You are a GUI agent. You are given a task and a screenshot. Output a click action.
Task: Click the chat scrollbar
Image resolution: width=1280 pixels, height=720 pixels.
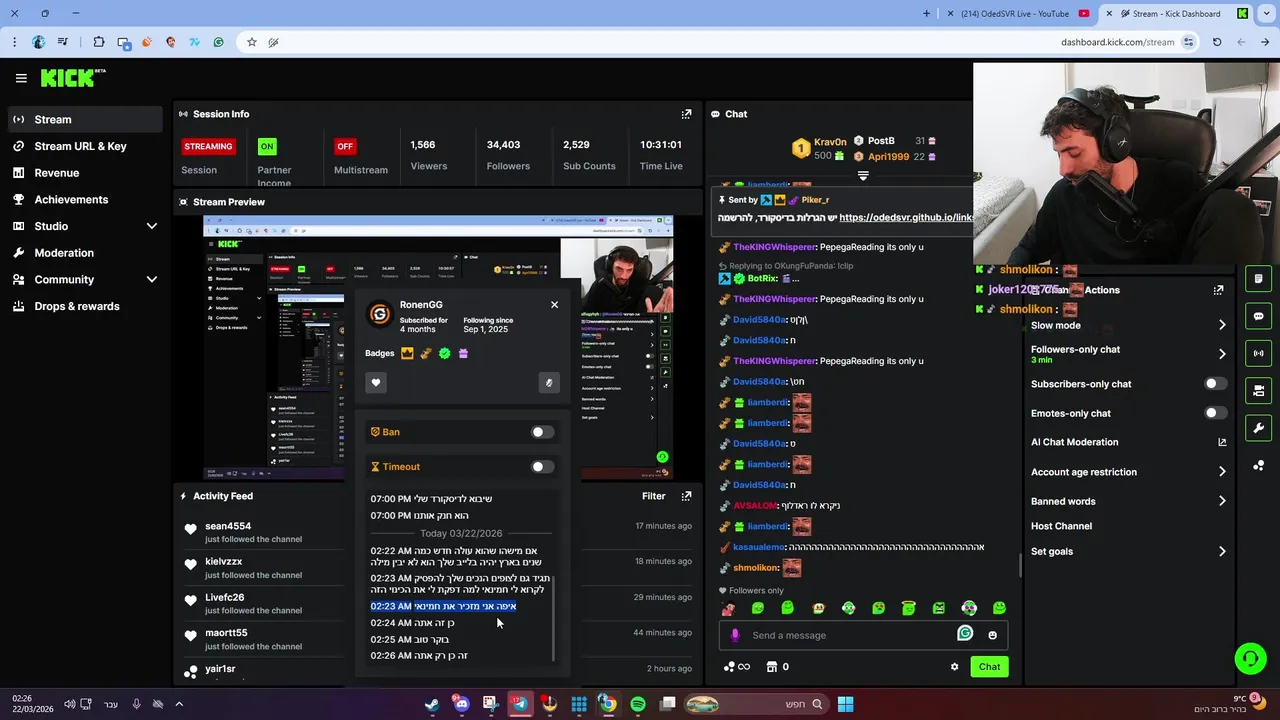pyautogui.click(x=1020, y=566)
